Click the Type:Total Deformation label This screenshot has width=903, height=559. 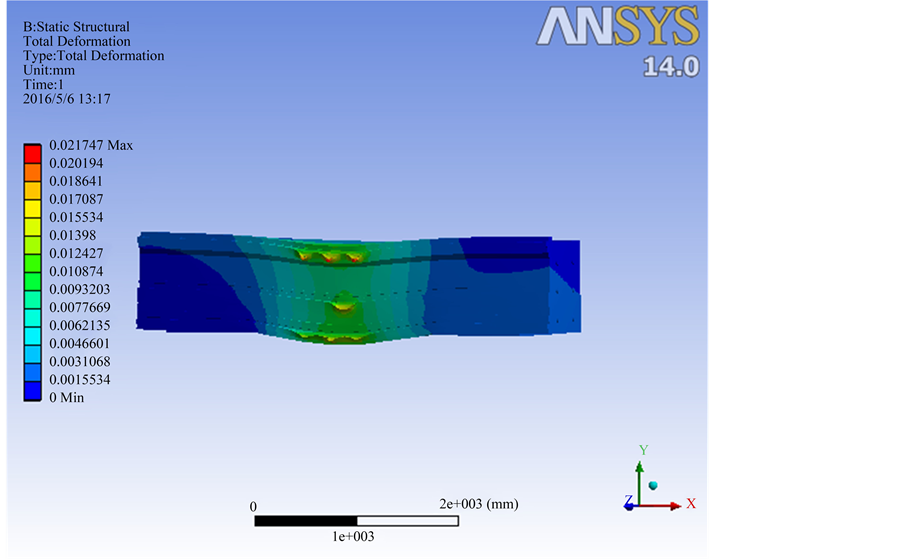tap(93, 56)
